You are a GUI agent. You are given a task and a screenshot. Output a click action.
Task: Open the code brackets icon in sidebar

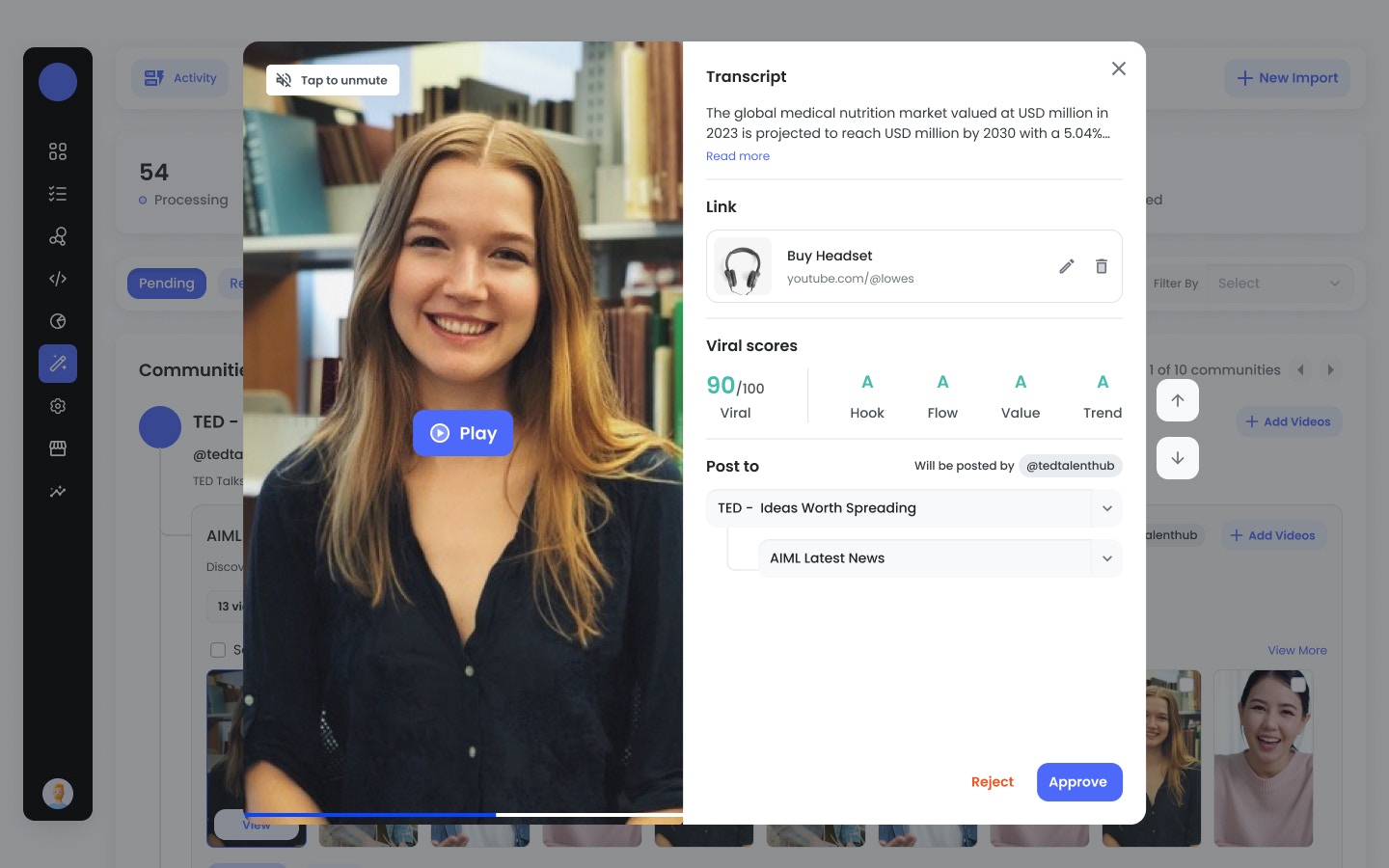(x=58, y=279)
